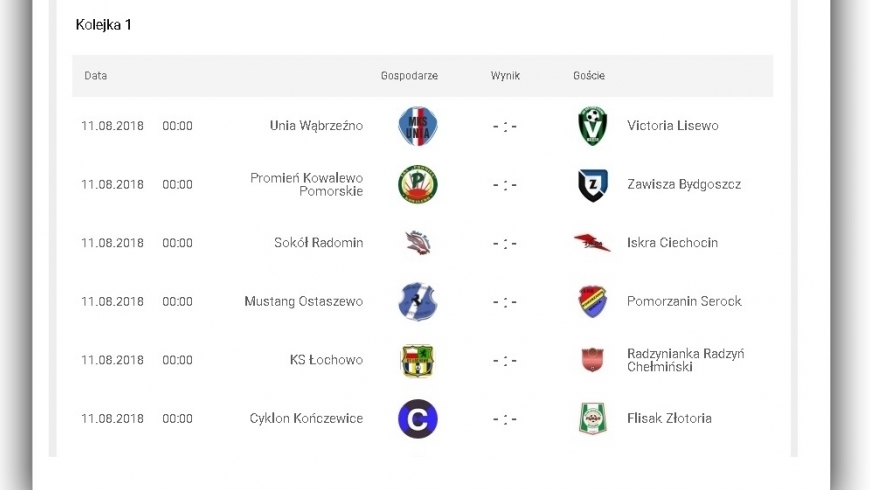Open the Mustang Ostaszewo blue crest

tap(418, 302)
